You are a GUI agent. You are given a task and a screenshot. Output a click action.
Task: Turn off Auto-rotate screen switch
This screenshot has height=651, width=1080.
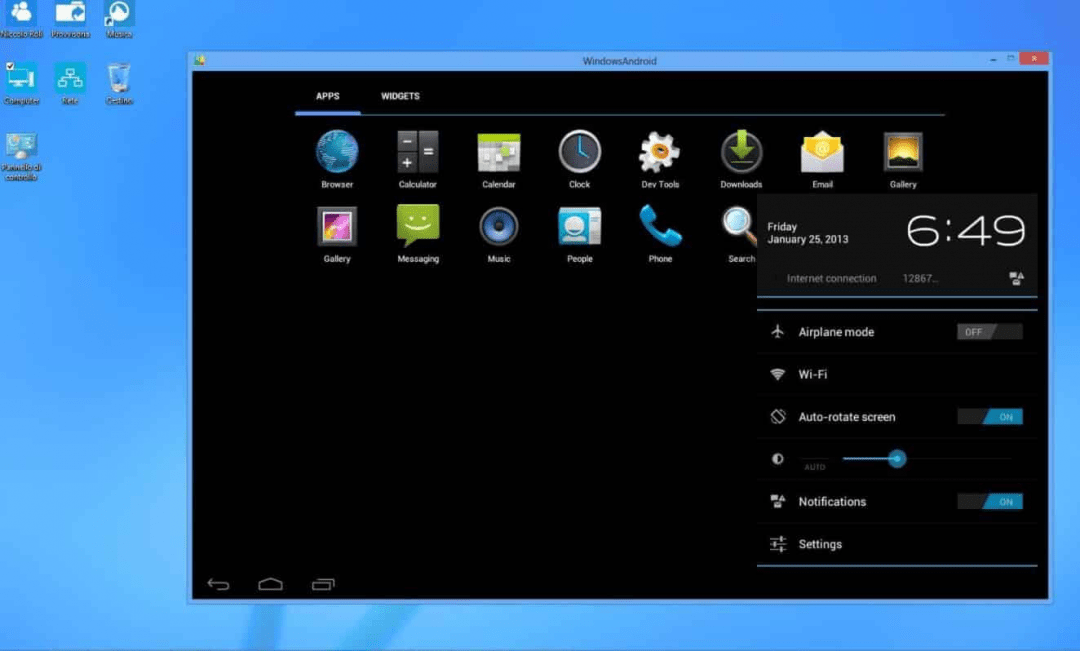coord(989,417)
